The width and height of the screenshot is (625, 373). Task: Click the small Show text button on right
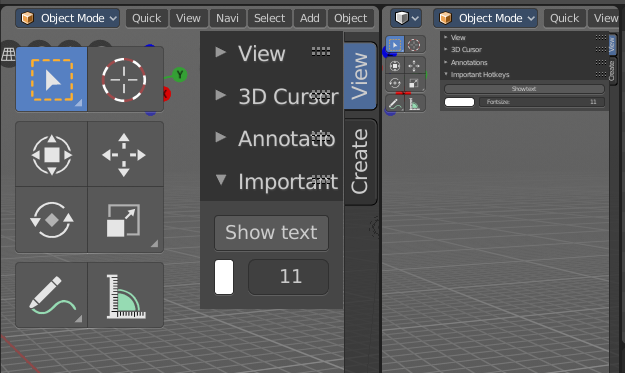[524, 89]
